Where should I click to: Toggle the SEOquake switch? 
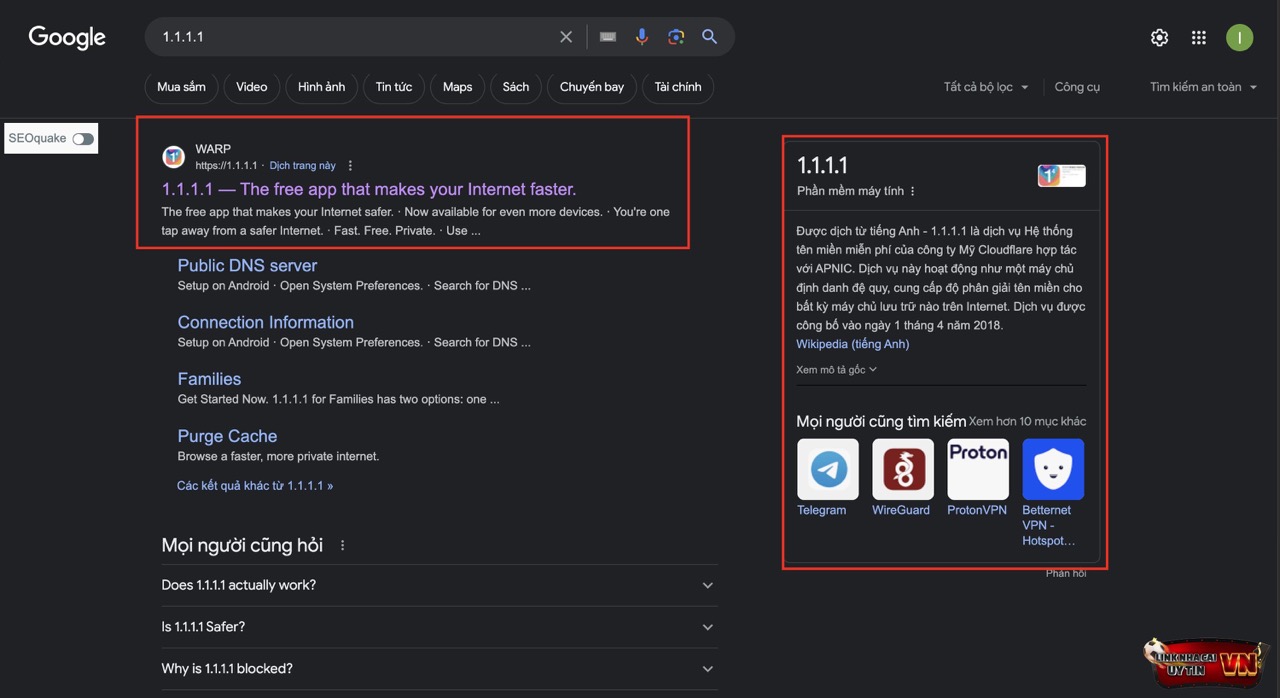click(x=83, y=139)
